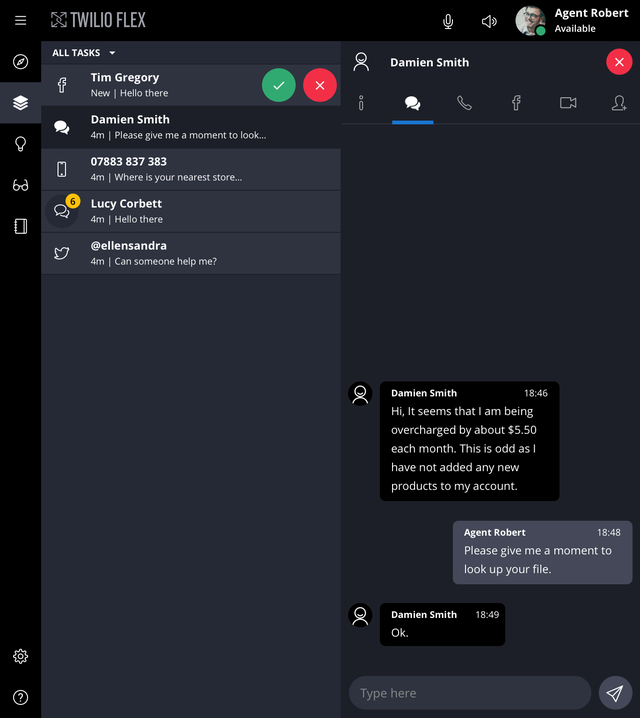Select Damien Smith task in list
This screenshot has width=640, height=718.
[191, 127]
